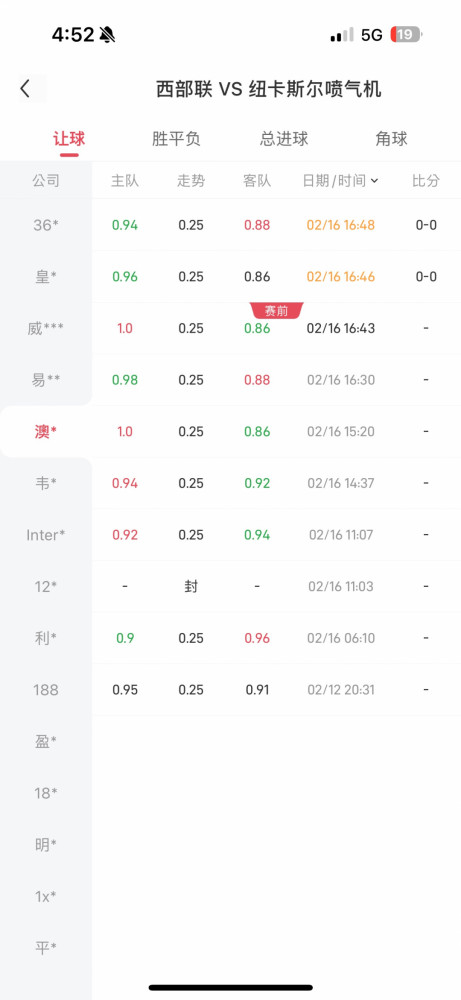Screen dimensions: 461x1000
Task: Select company 平* in sidebar
Action: pos(46,948)
